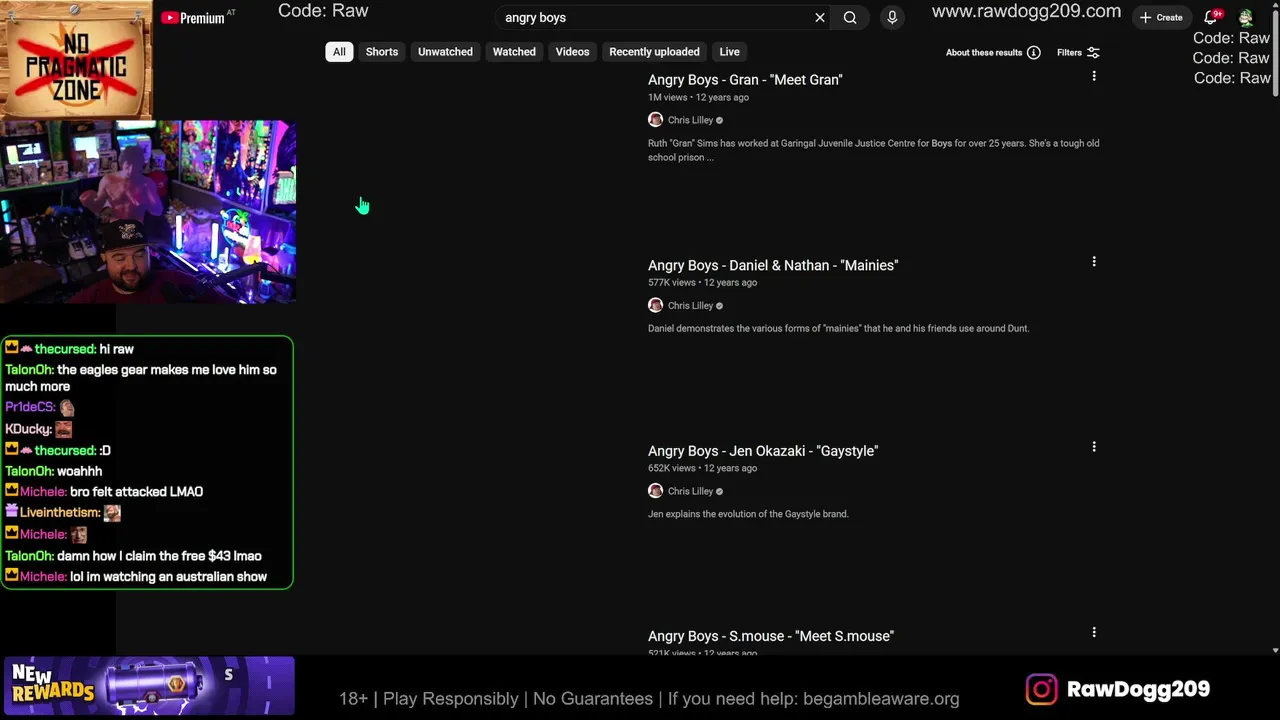Open the three-dot menu for "Meet S.mouse"
Screen dimensions: 1280x720
coord(1094,632)
